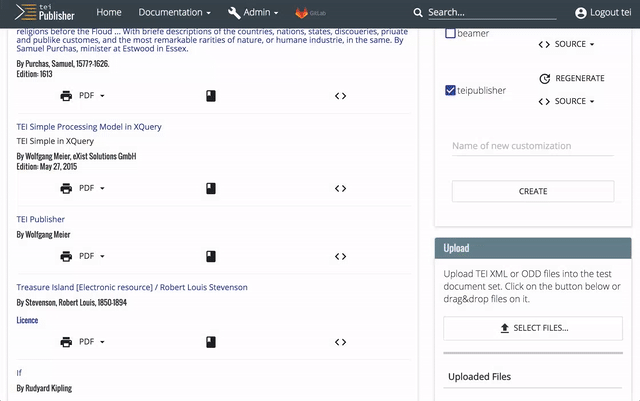This screenshot has width=640, height=401.
Task: Expand PDF dropdown for TEI Simple Processing Model
Action: tap(92, 188)
